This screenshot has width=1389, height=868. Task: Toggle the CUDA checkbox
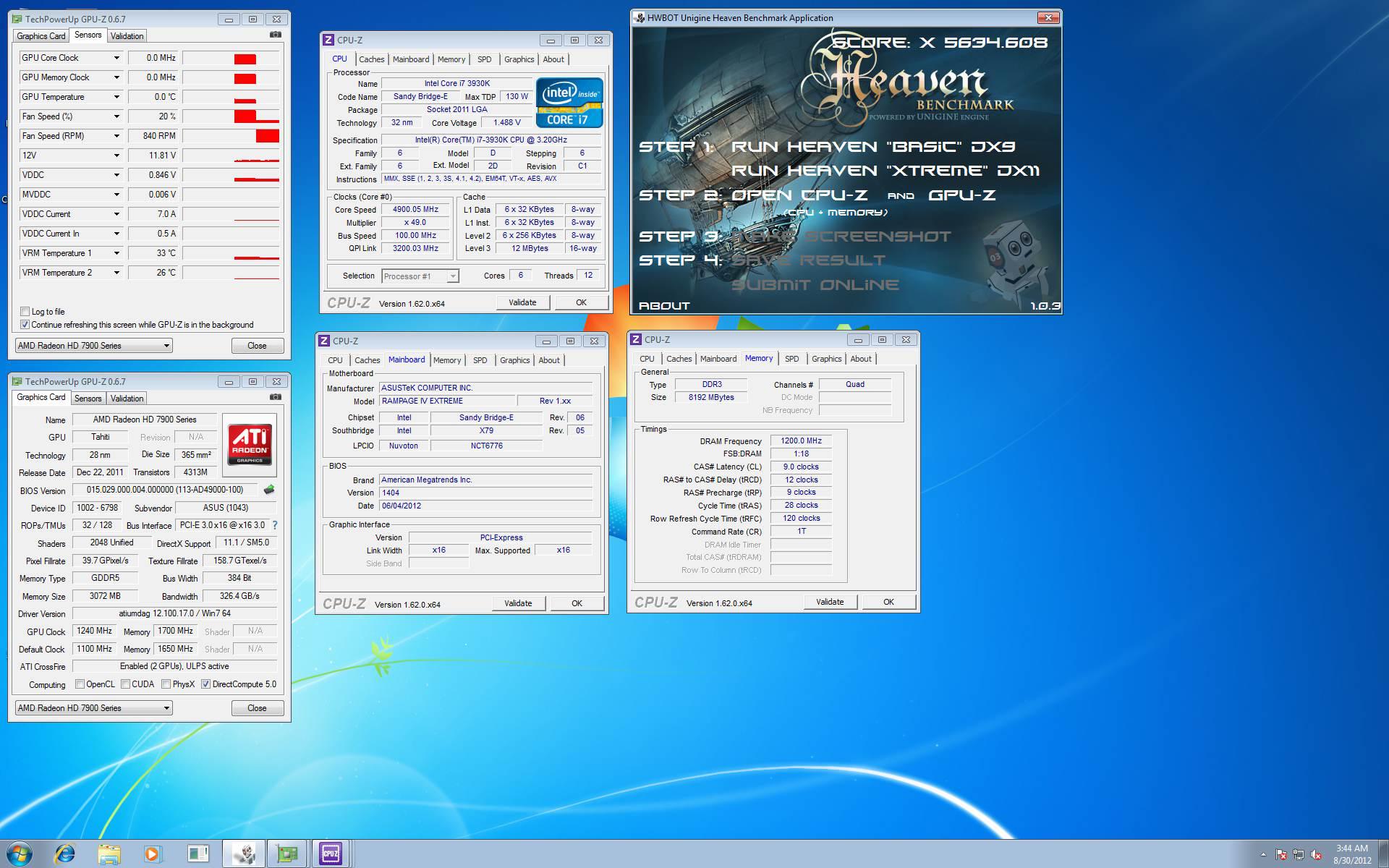(x=125, y=684)
